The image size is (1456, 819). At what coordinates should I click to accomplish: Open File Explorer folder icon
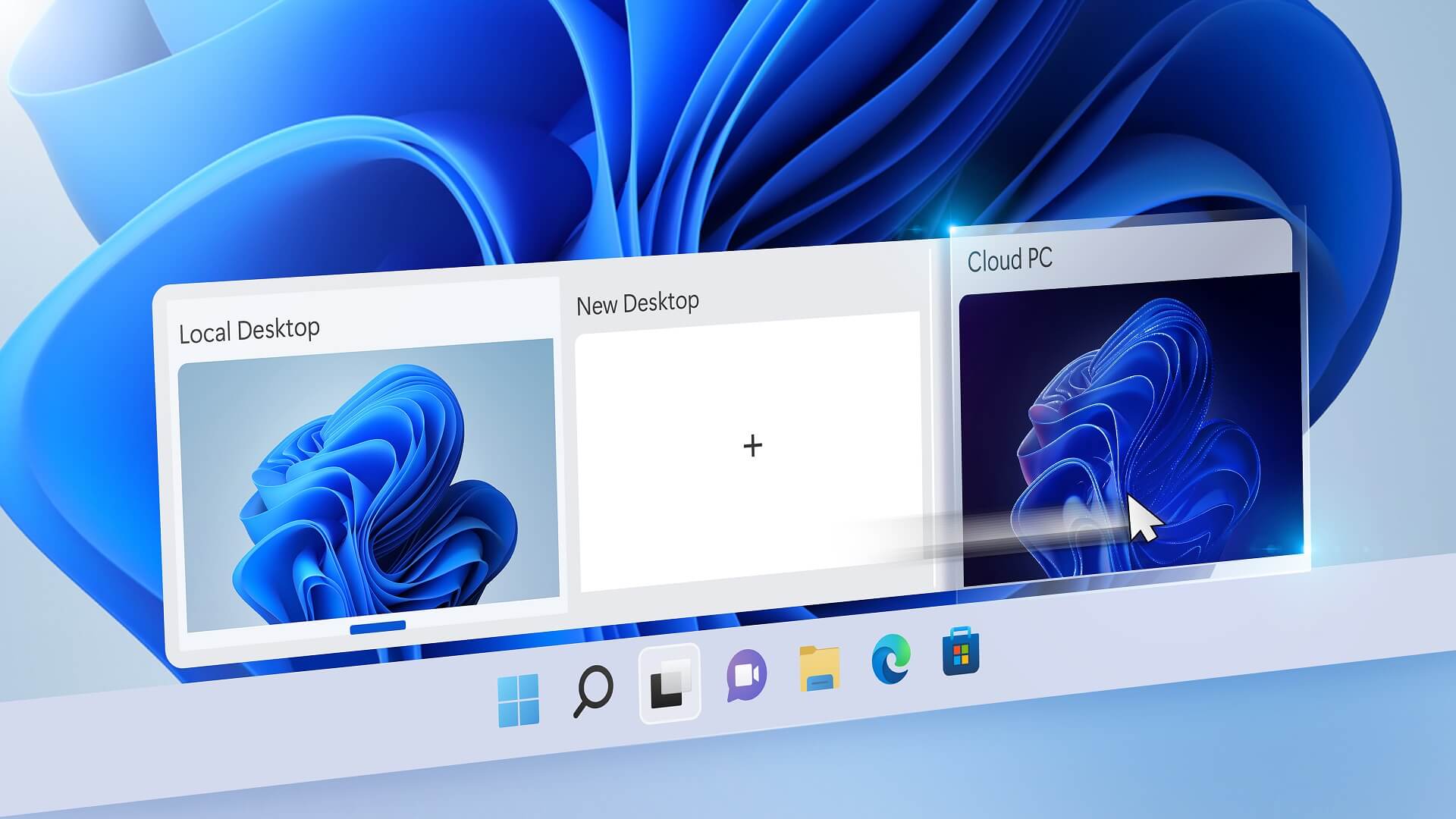(x=819, y=668)
